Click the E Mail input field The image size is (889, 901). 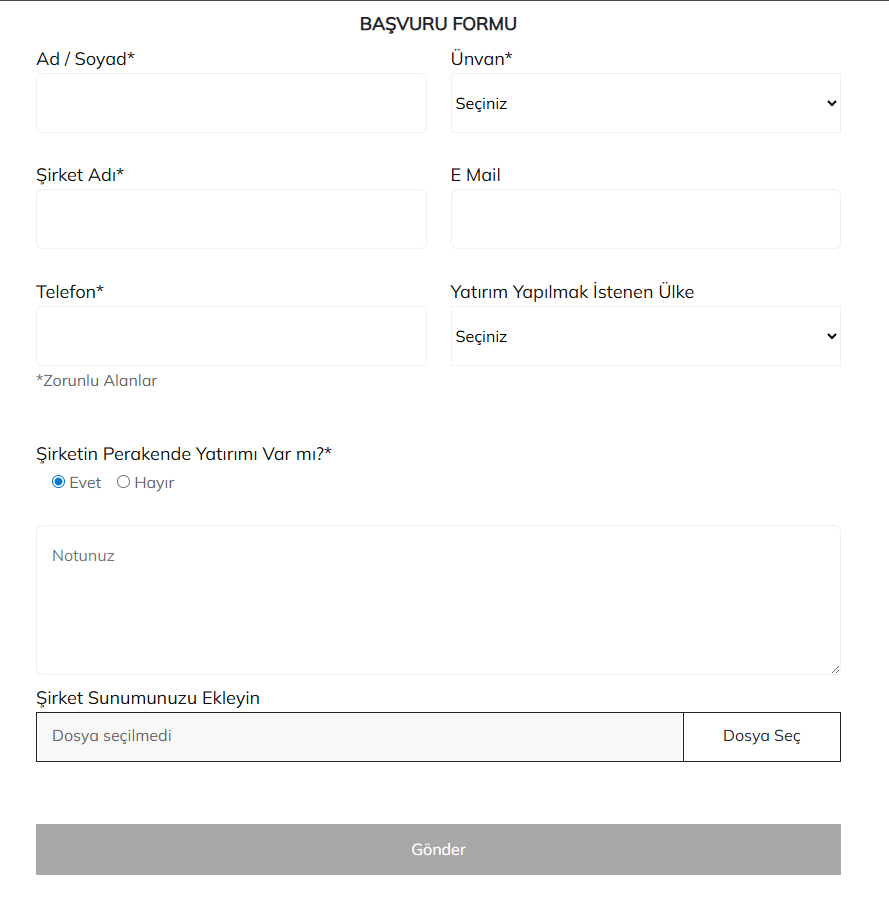point(645,219)
